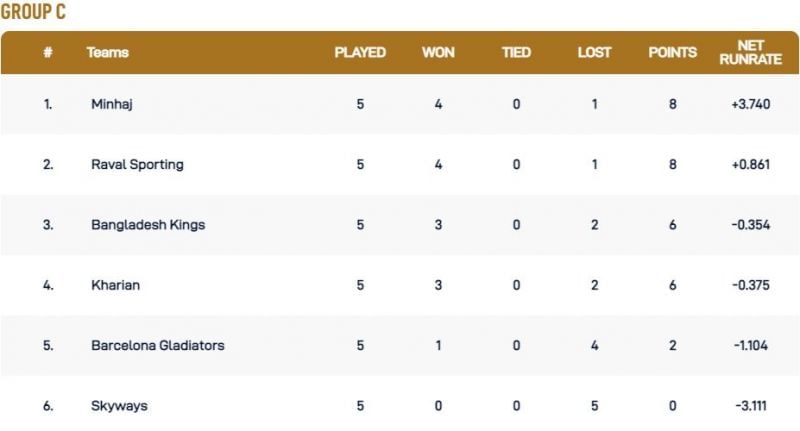Image resolution: width=800 pixels, height=431 pixels.
Task: Click the Teams column header
Action: click(108, 52)
